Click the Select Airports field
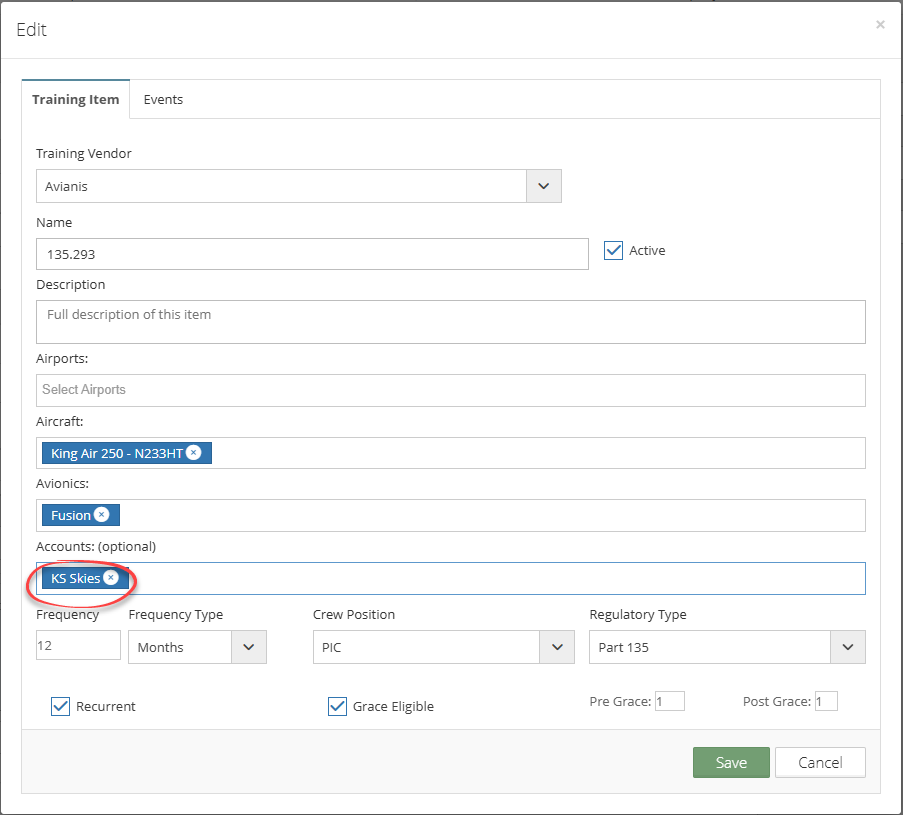Image resolution: width=903 pixels, height=815 pixels. point(451,391)
